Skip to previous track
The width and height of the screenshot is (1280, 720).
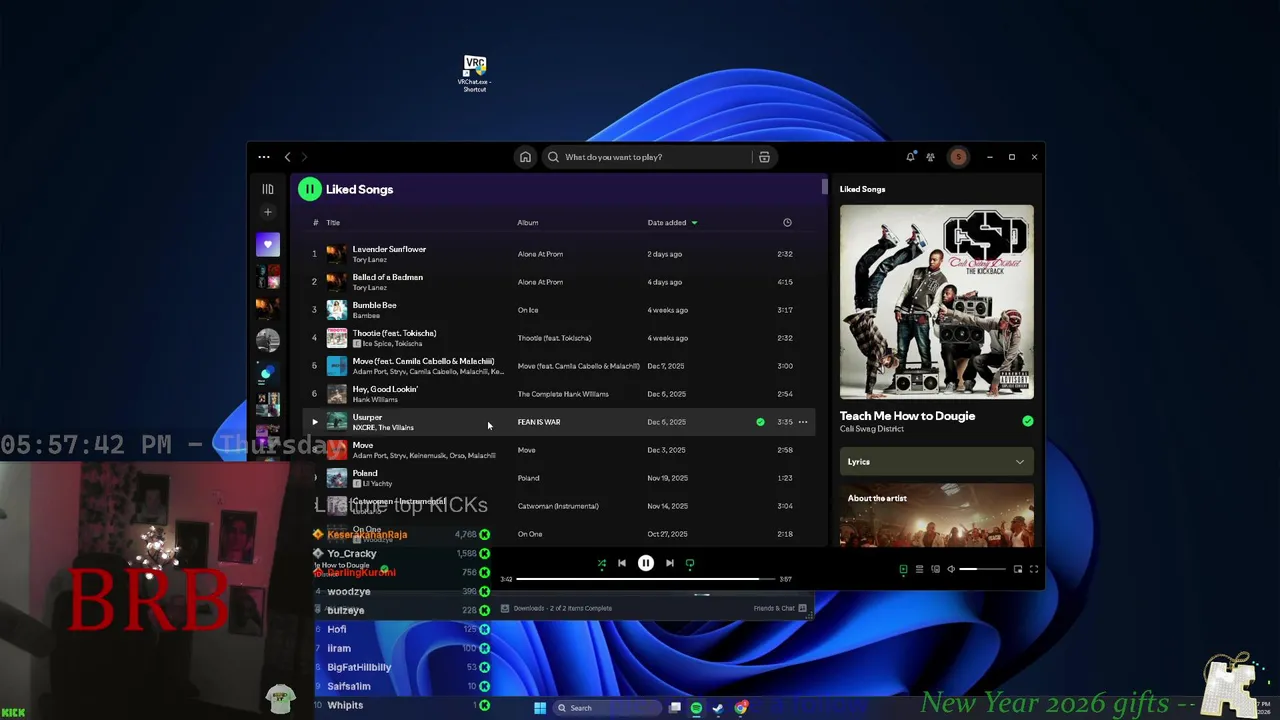click(x=622, y=564)
